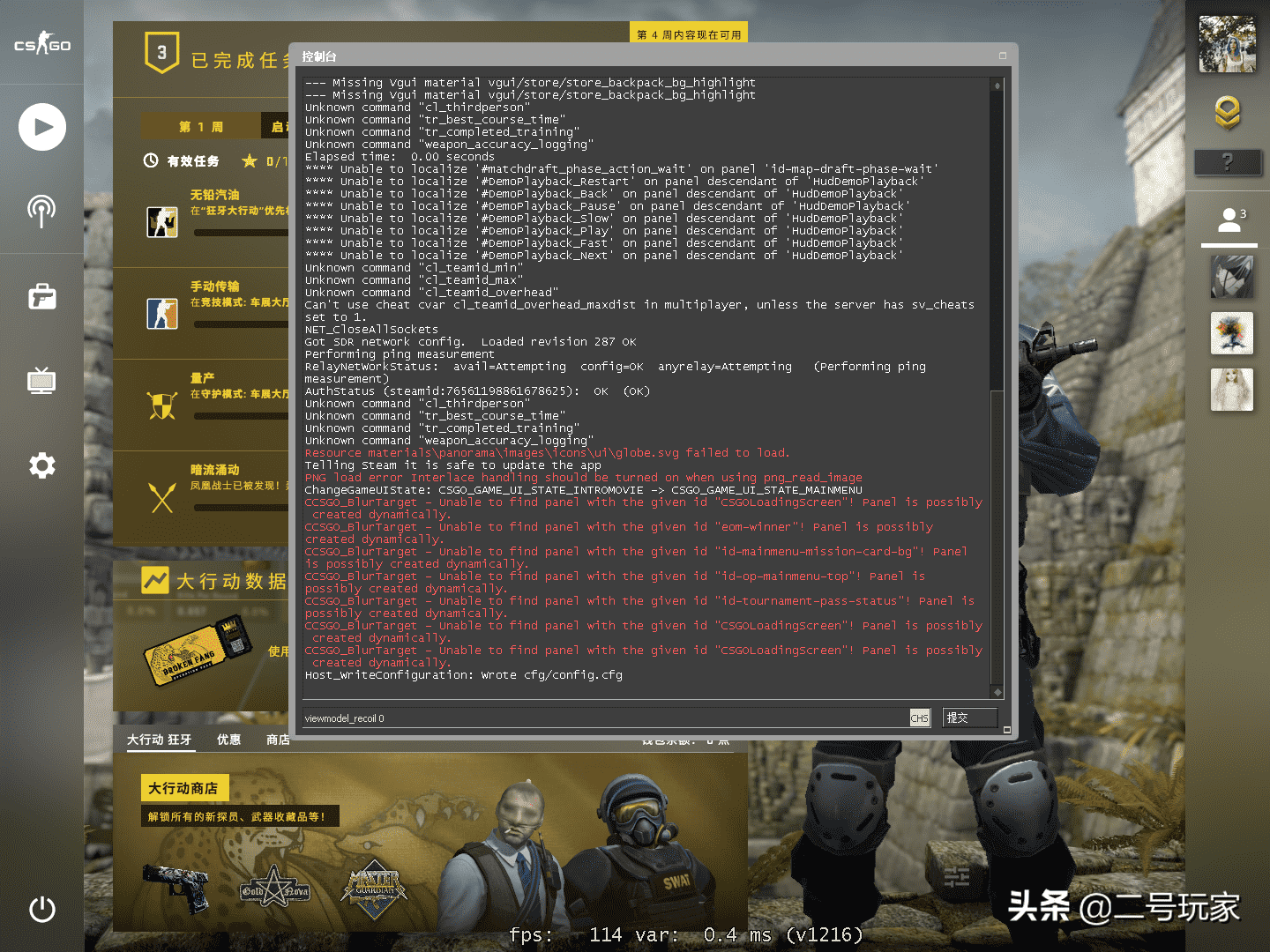Screen dimensions: 1270x952
Task: Click the 暗流涌动 crossed-blades mission icon
Action: point(162,497)
